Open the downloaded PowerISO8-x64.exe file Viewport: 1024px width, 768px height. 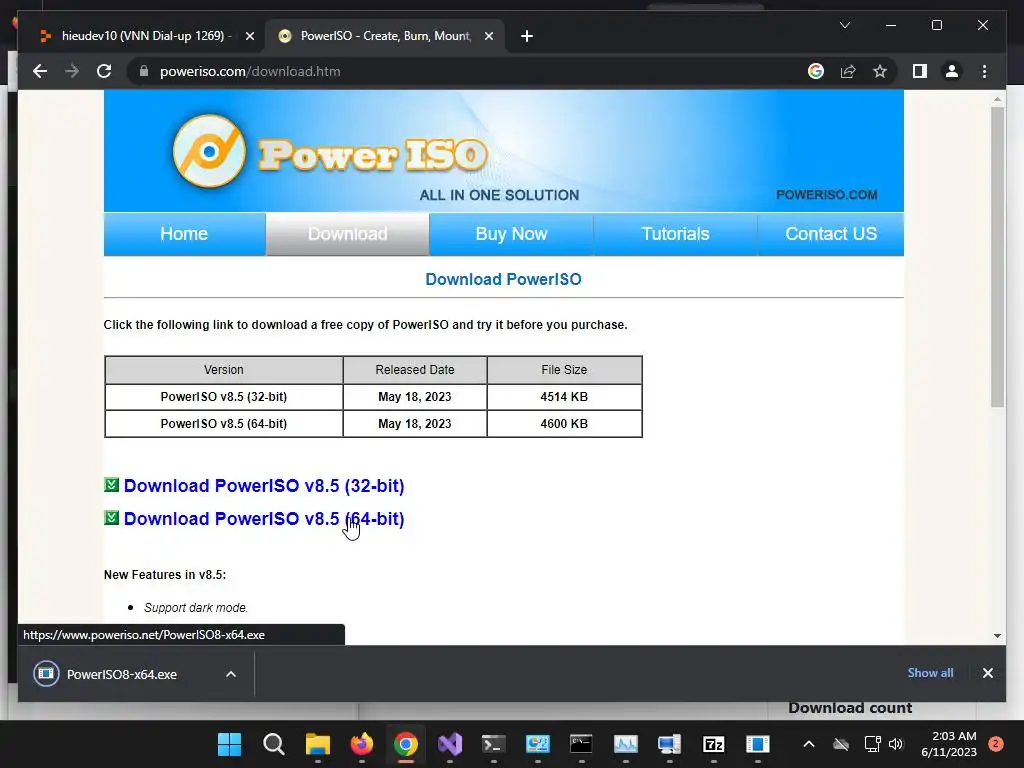121,675
